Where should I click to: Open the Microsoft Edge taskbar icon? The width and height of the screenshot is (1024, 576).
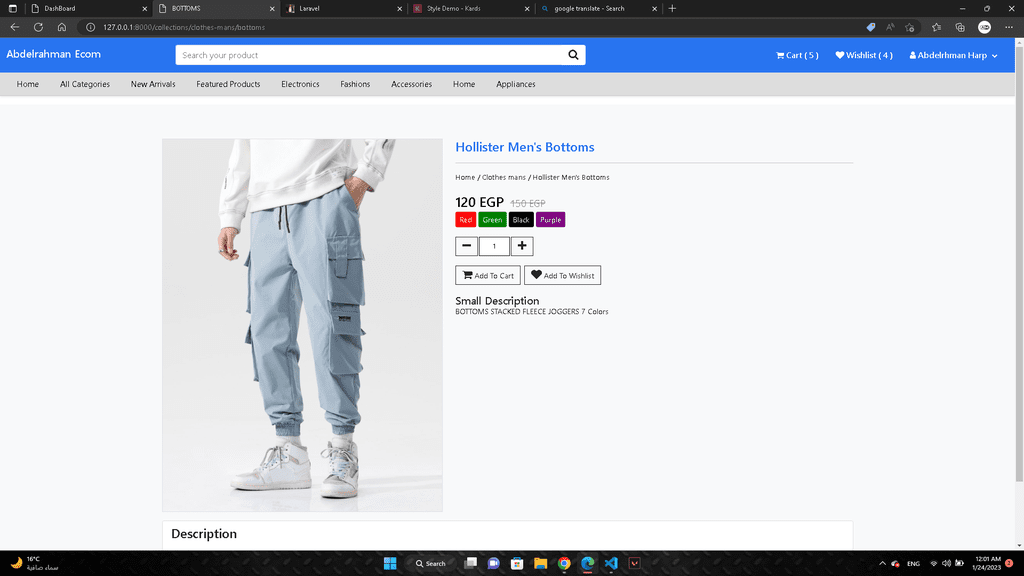pyautogui.click(x=587, y=564)
